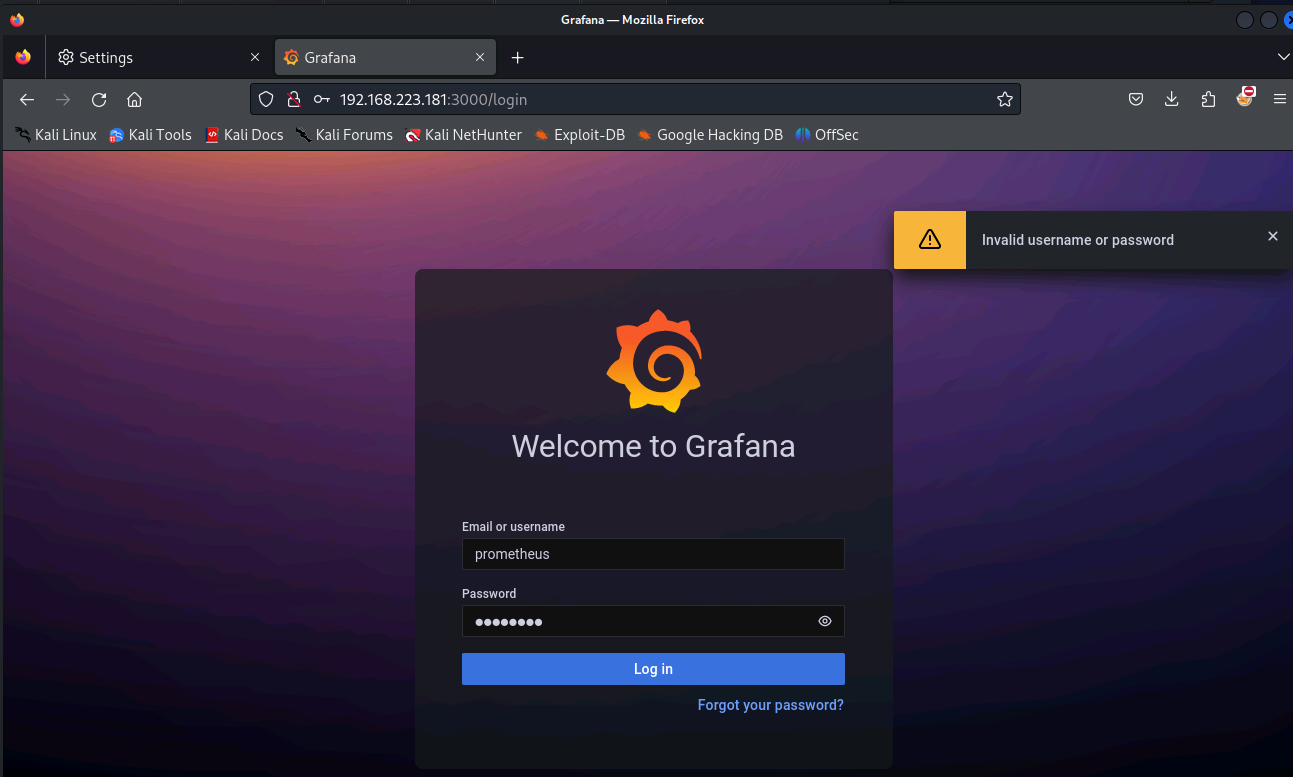This screenshot has width=1293, height=777.
Task: Click the shield tracking protection icon
Action: coord(266,99)
